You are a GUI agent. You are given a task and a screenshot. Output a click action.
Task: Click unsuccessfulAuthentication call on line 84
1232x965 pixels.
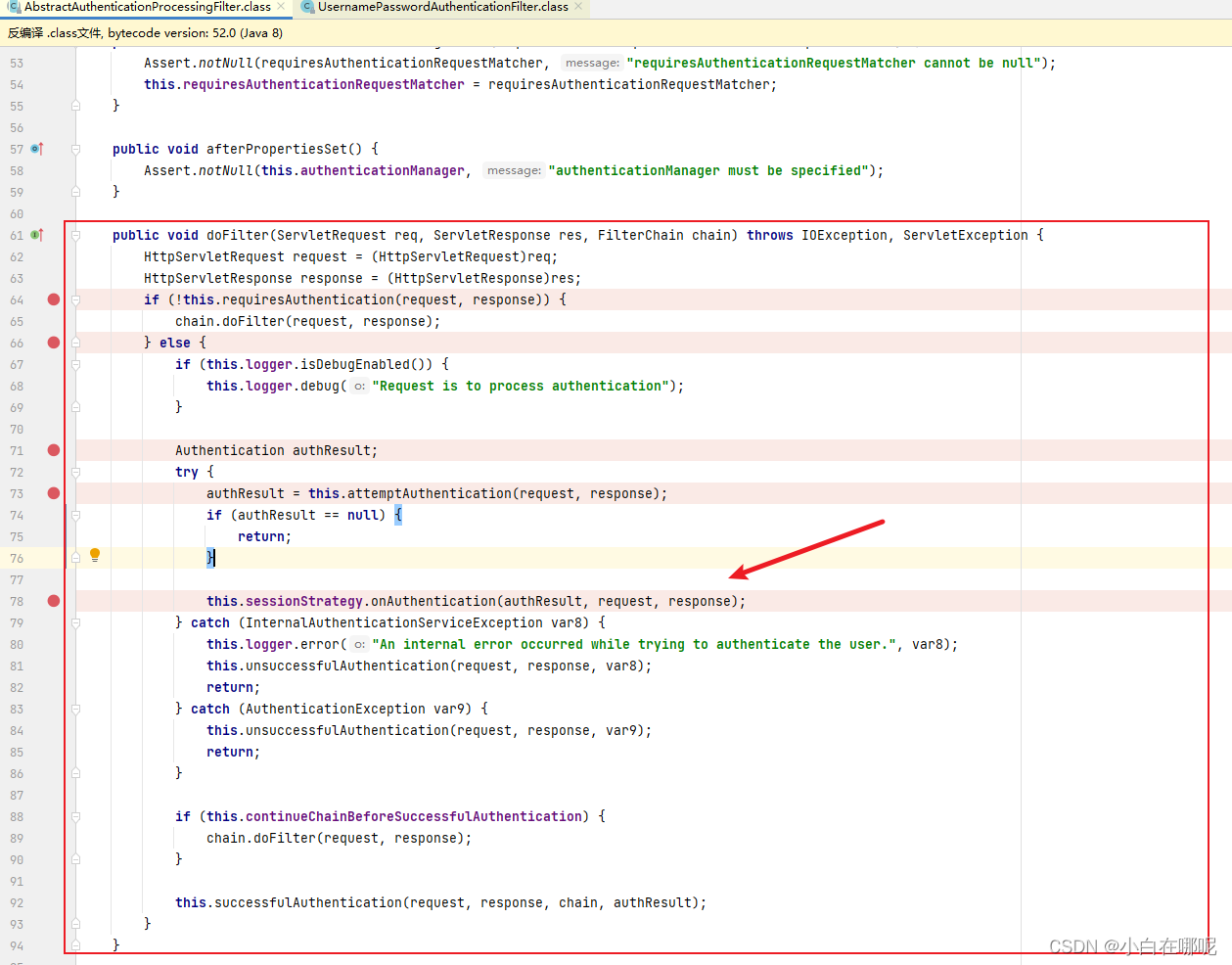(346, 730)
